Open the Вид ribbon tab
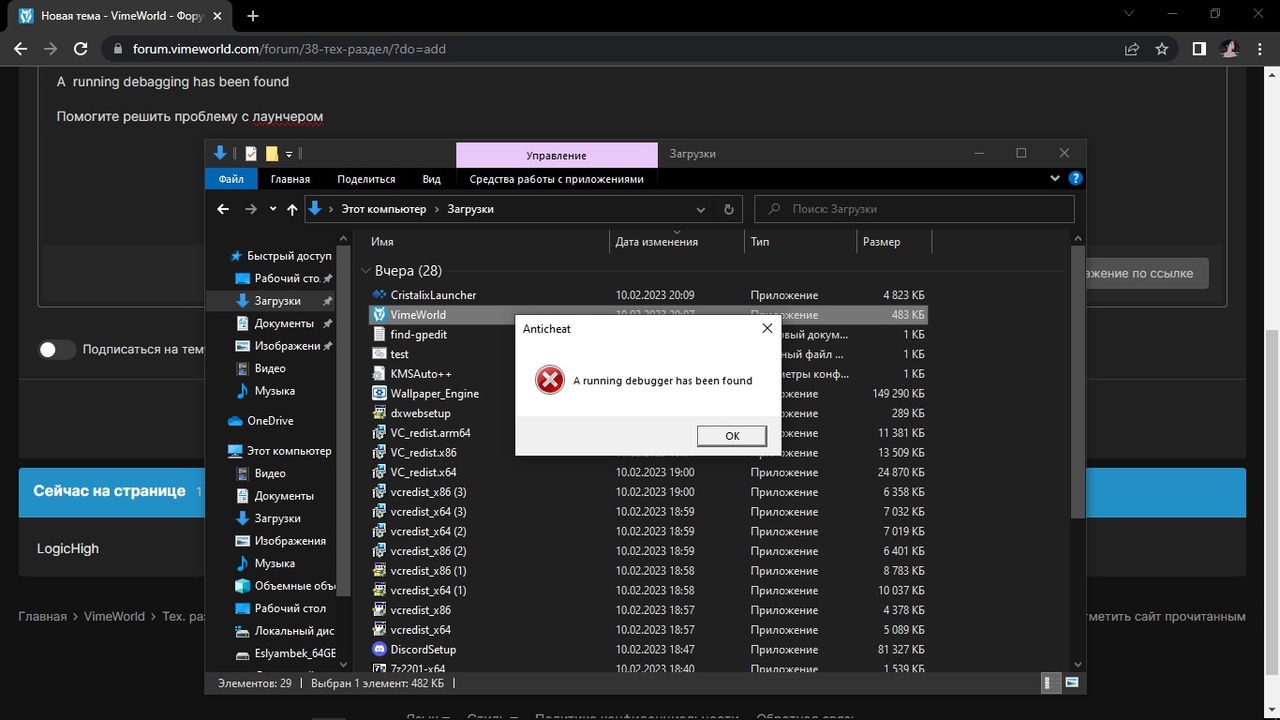This screenshot has width=1280, height=720. coord(431,179)
